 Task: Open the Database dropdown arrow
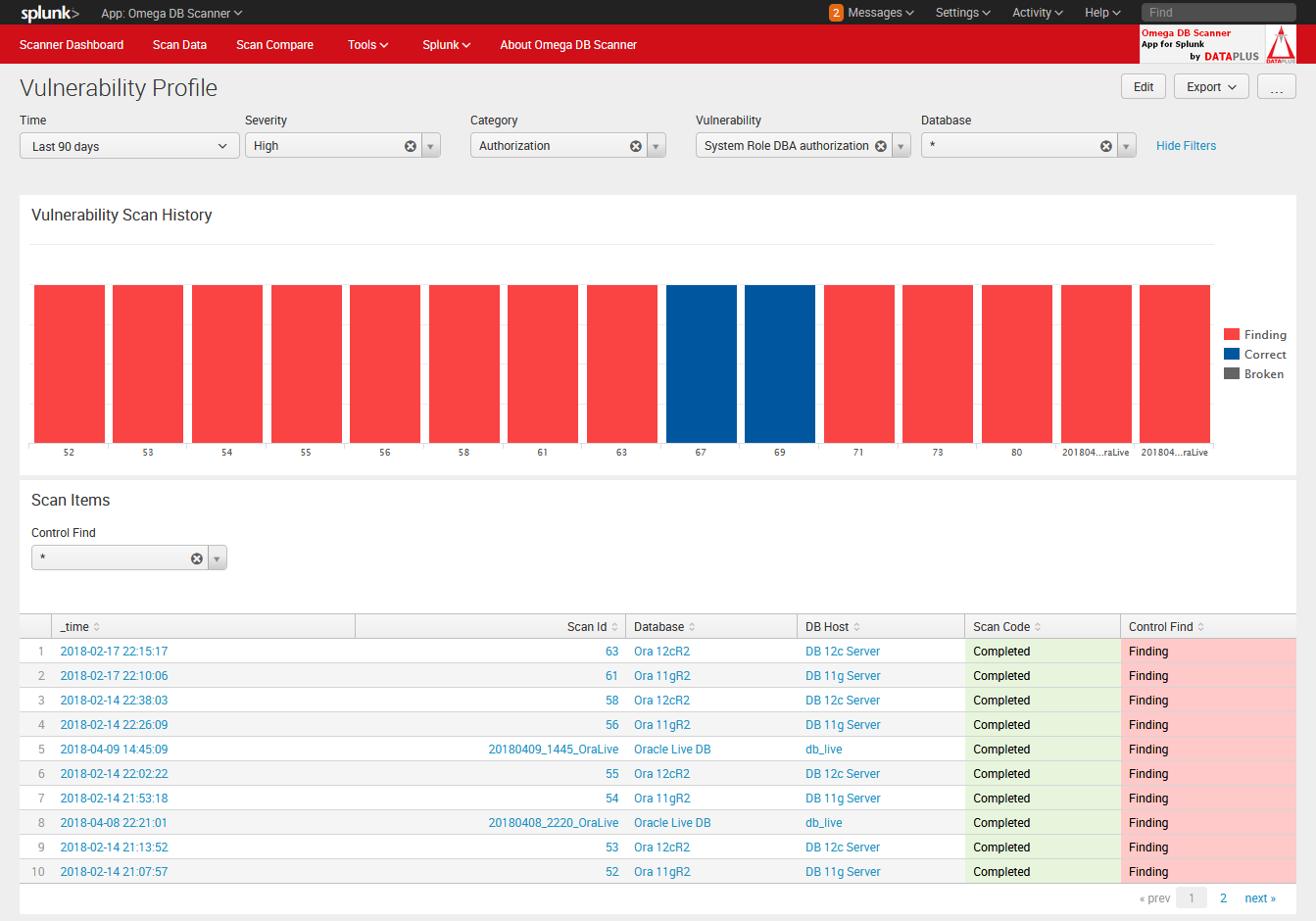coord(1125,144)
